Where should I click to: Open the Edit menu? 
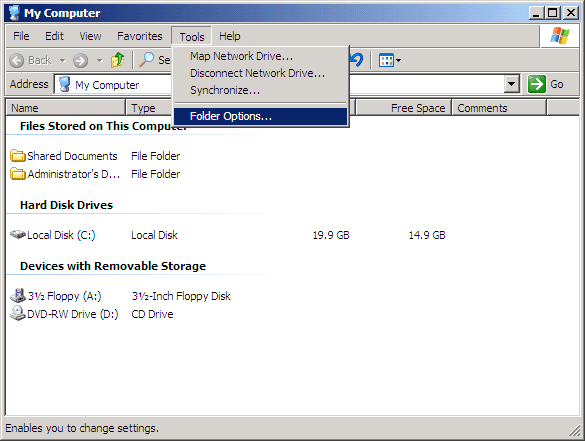click(54, 36)
